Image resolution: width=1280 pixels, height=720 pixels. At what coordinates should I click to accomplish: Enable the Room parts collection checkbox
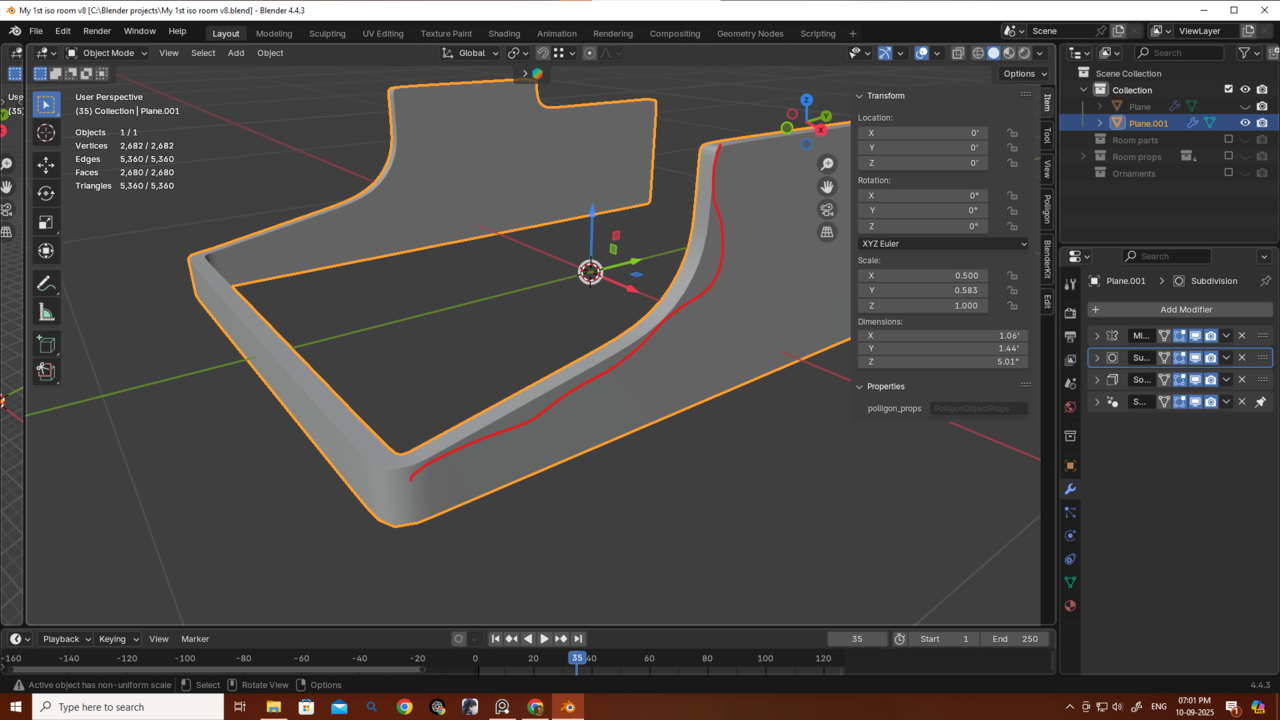tap(1229, 140)
